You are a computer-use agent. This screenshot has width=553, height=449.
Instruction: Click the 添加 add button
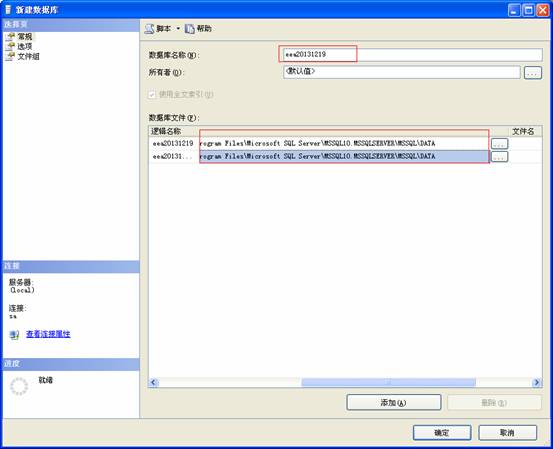(x=394, y=402)
